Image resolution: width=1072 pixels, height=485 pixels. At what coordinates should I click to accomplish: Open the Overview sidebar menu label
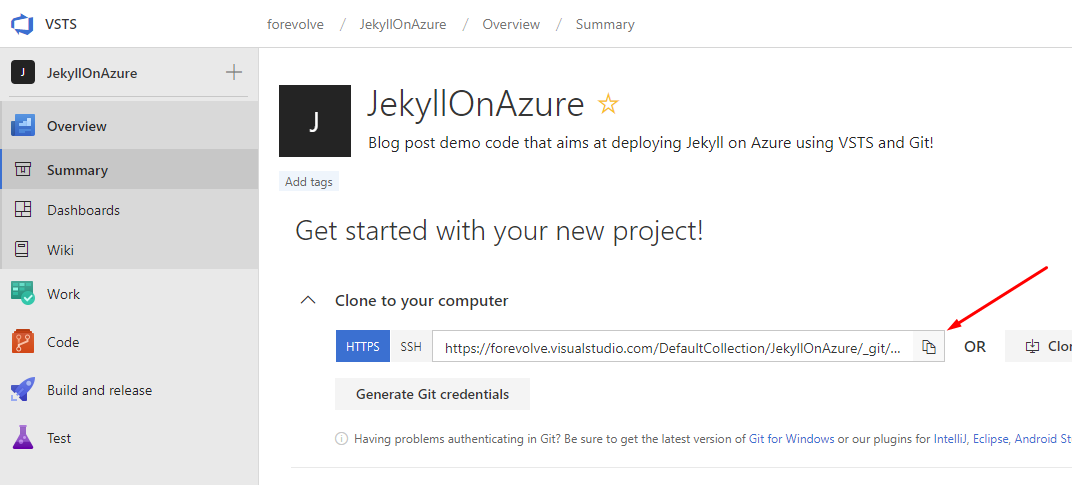[x=77, y=127]
